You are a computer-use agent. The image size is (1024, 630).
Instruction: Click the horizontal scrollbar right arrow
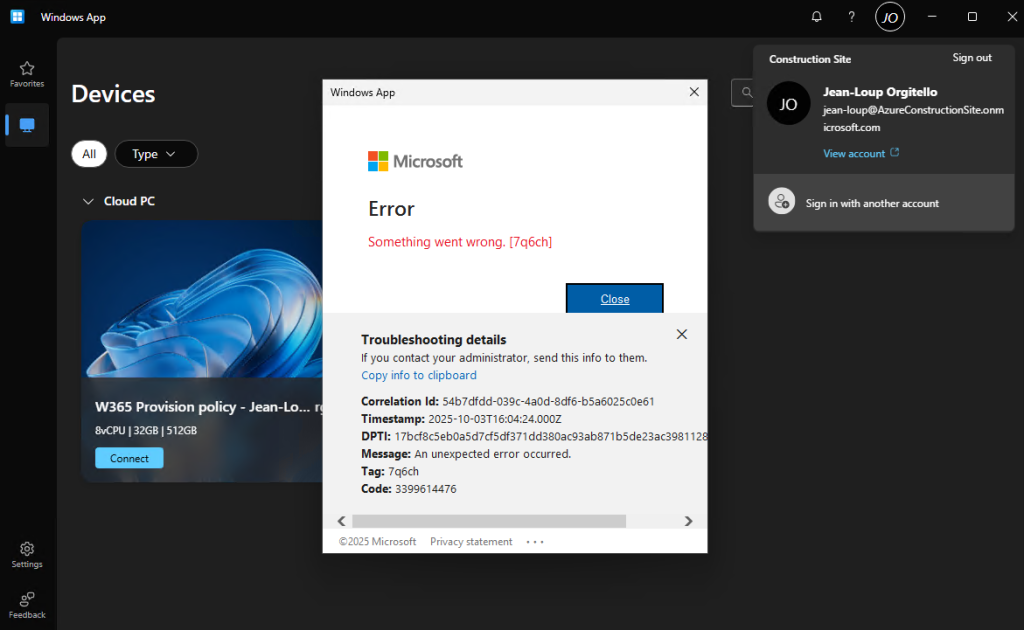[x=688, y=521]
